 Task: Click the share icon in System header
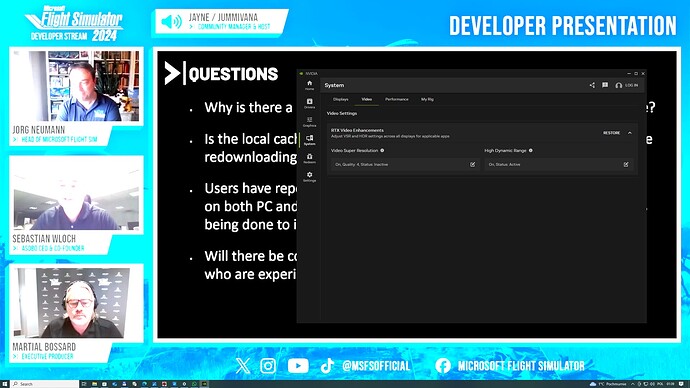(592, 85)
